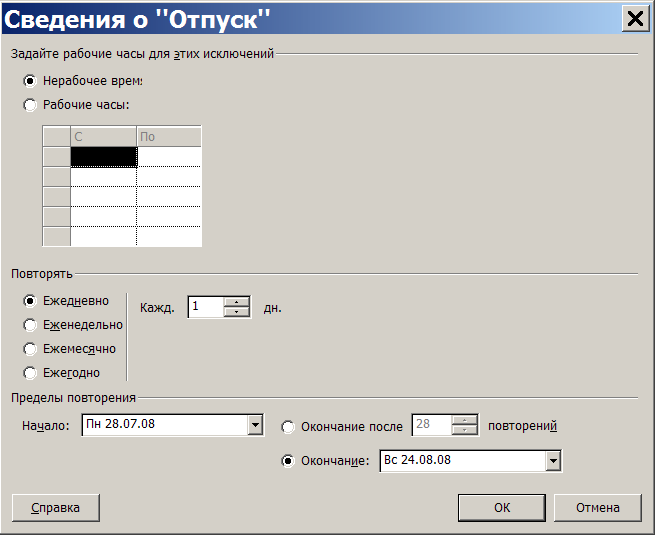This screenshot has height=535, width=655.
Task: Click the Отмена button
Action: click(x=598, y=508)
